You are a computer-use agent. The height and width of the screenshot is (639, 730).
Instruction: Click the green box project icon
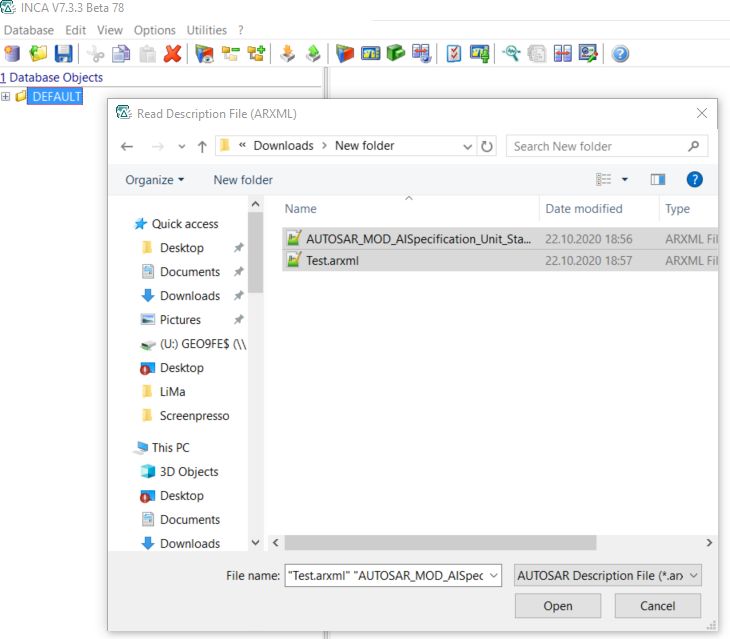pyautogui.click(x=396, y=53)
